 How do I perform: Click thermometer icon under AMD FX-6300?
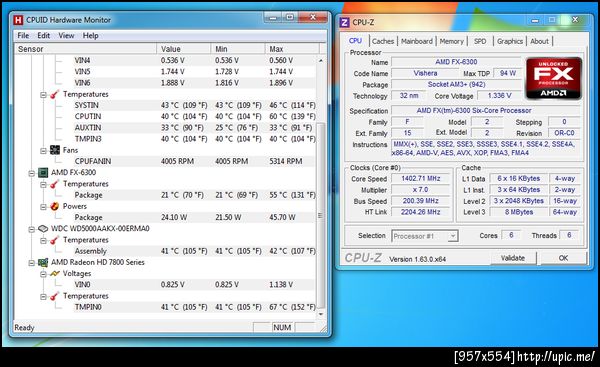click(x=55, y=184)
